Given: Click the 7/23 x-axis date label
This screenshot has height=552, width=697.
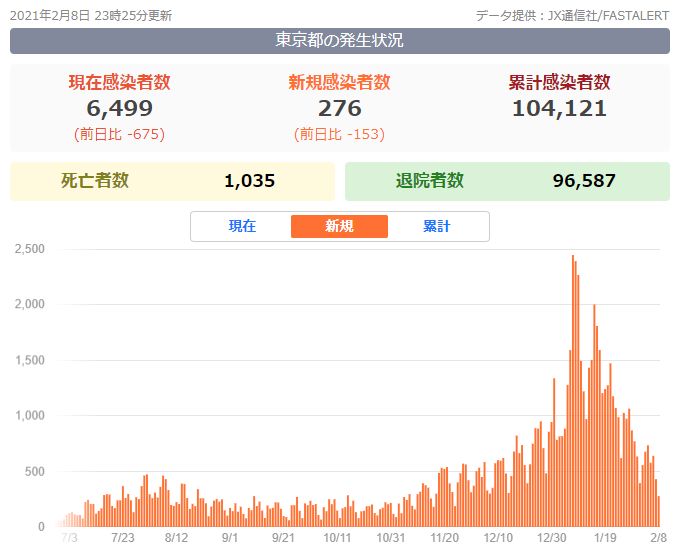Looking at the screenshot, I should point(123,538).
